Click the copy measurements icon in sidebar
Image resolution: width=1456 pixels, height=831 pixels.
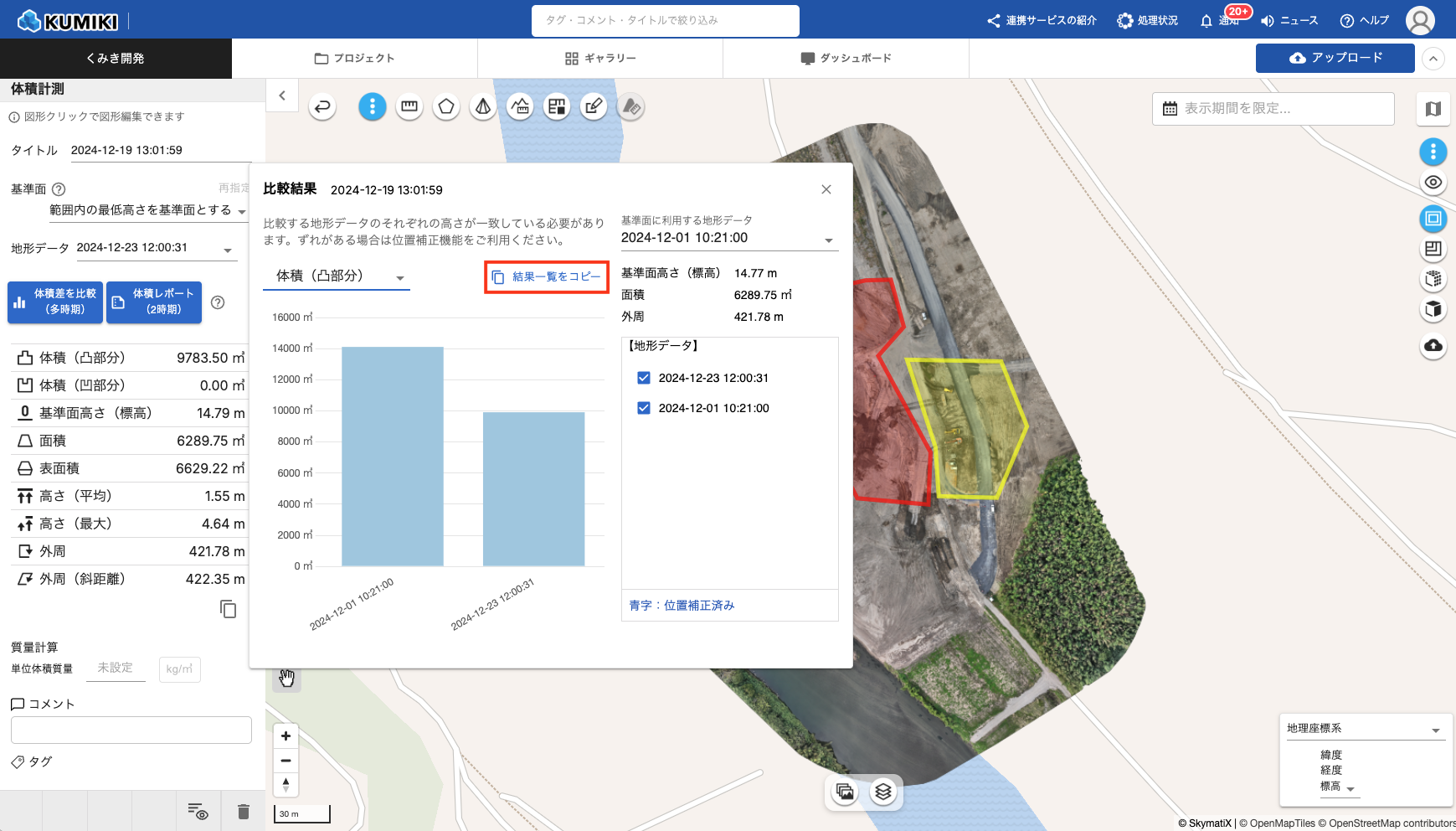click(x=228, y=609)
